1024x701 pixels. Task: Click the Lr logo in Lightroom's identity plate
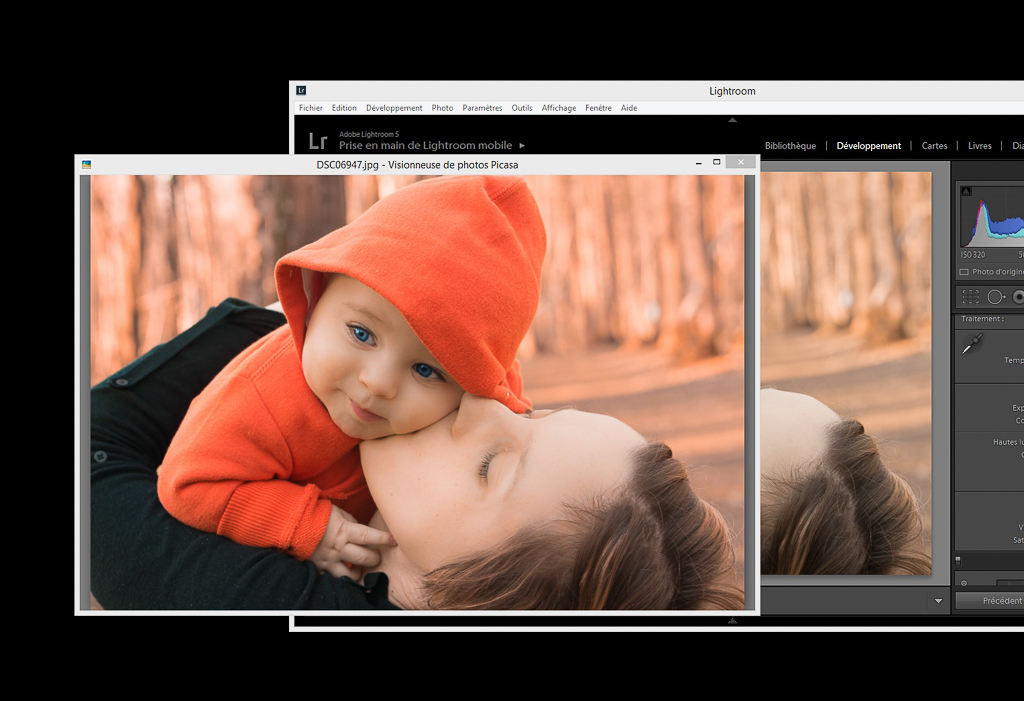coord(318,141)
